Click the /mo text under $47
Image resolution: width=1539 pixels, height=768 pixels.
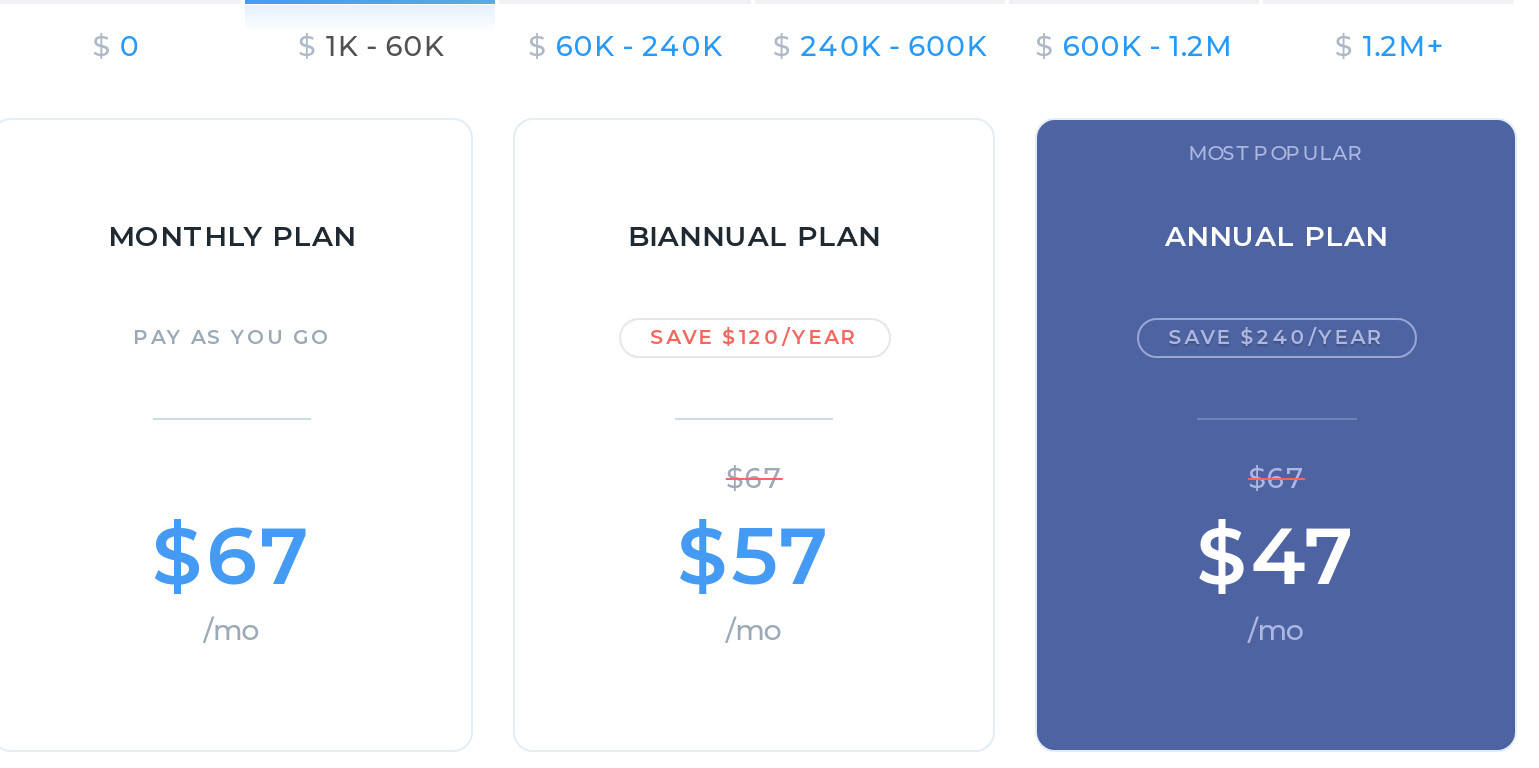(1275, 630)
